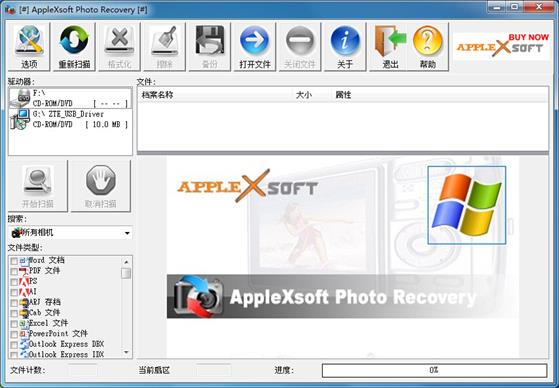This screenshot has width=559, height=388.
Task: Click the 重新扫描 rescan icon
Action: pos(74,47)
